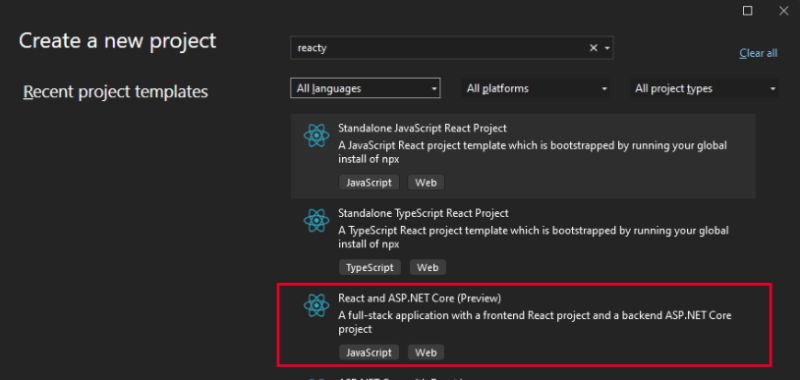The image size is (800, 380).
Task: Select React and ASP.NET Core (Preview) title
Action: [x=419, y=298]
